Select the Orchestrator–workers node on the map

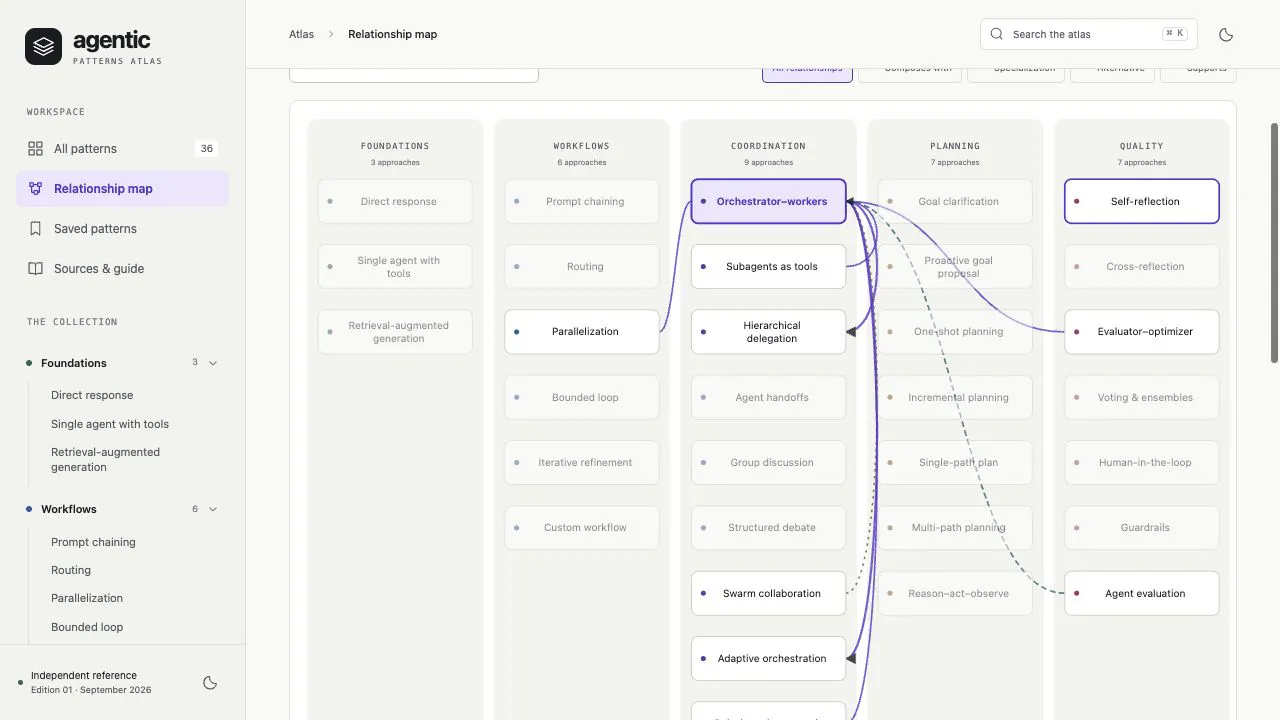(x=768, y=201)
